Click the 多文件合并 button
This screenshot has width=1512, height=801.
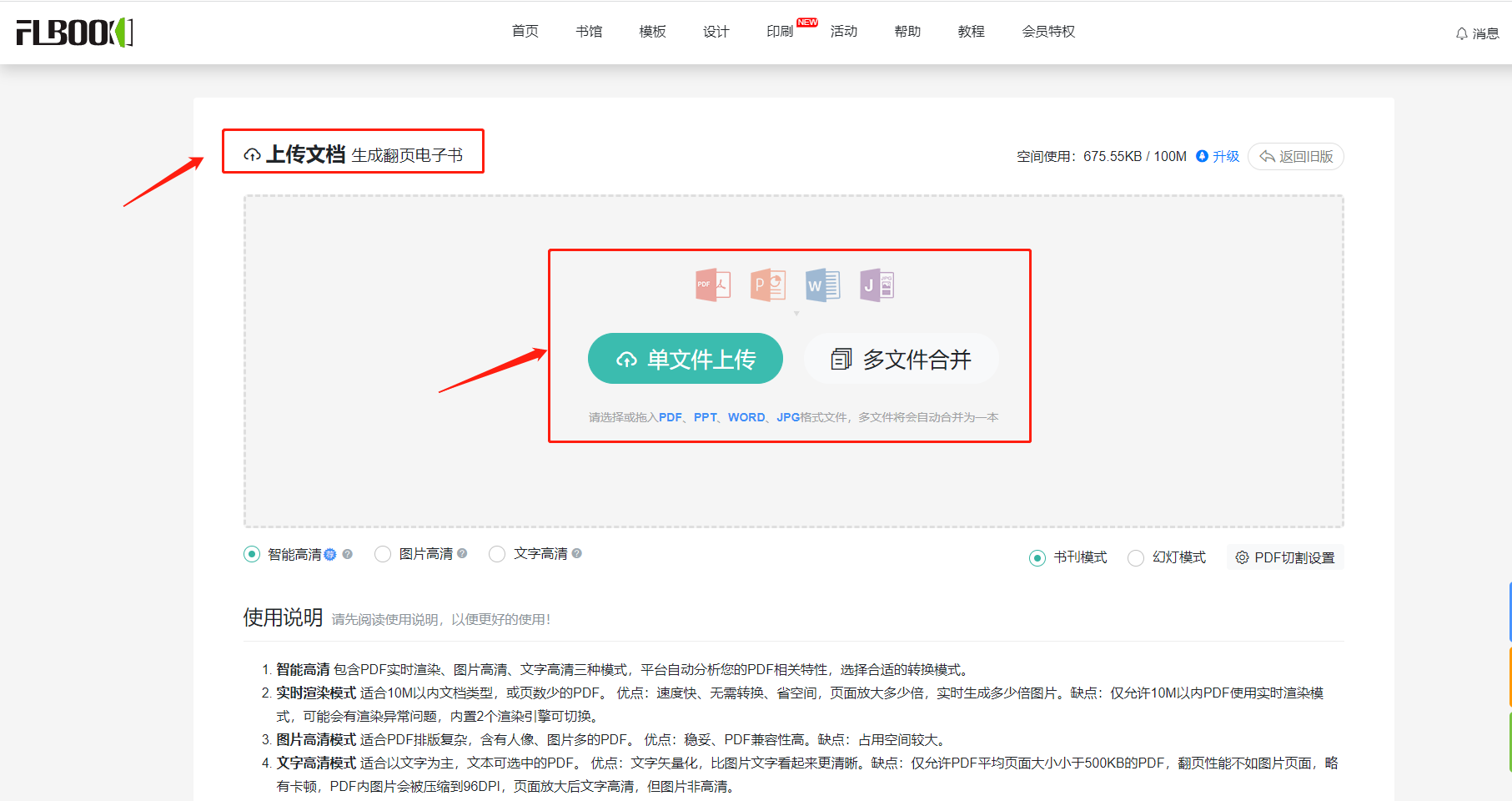pyautogui.click(x=901, y=359)
